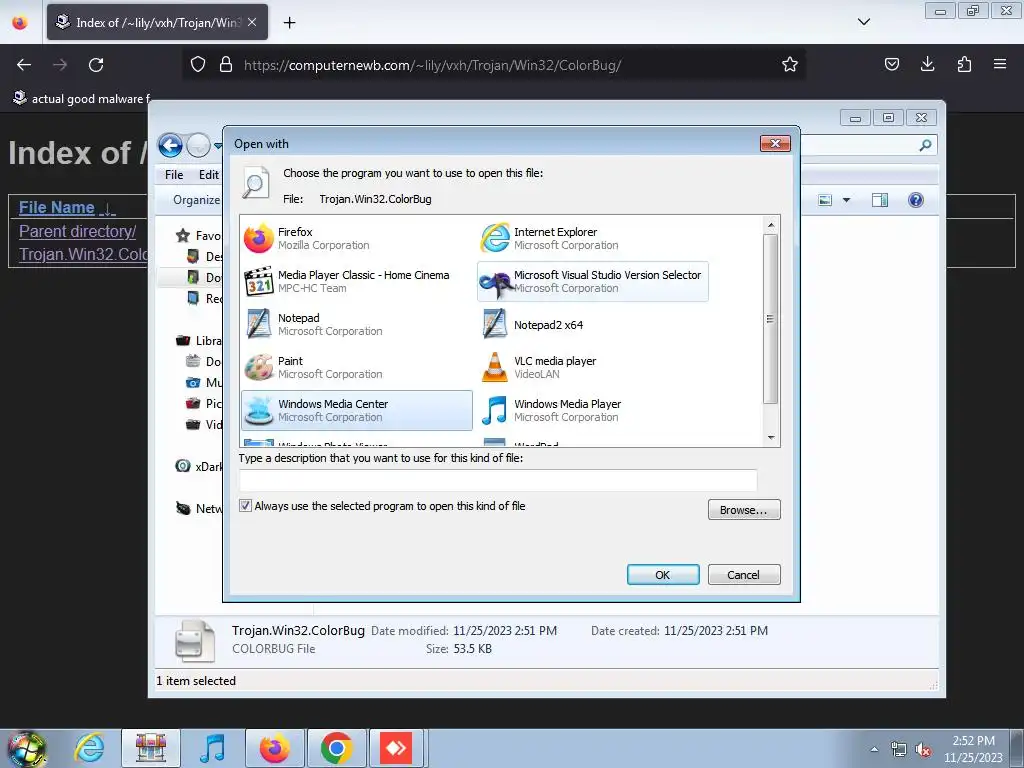
Task: Open Explorer's change view dropdown arrow
Action: (846, 200)
